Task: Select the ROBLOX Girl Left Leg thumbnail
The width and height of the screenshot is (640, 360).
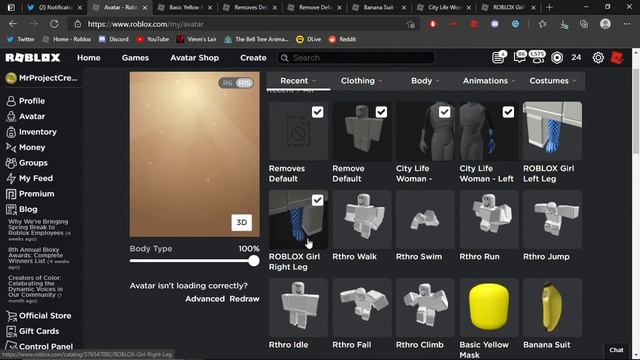Action: point(553,131)
